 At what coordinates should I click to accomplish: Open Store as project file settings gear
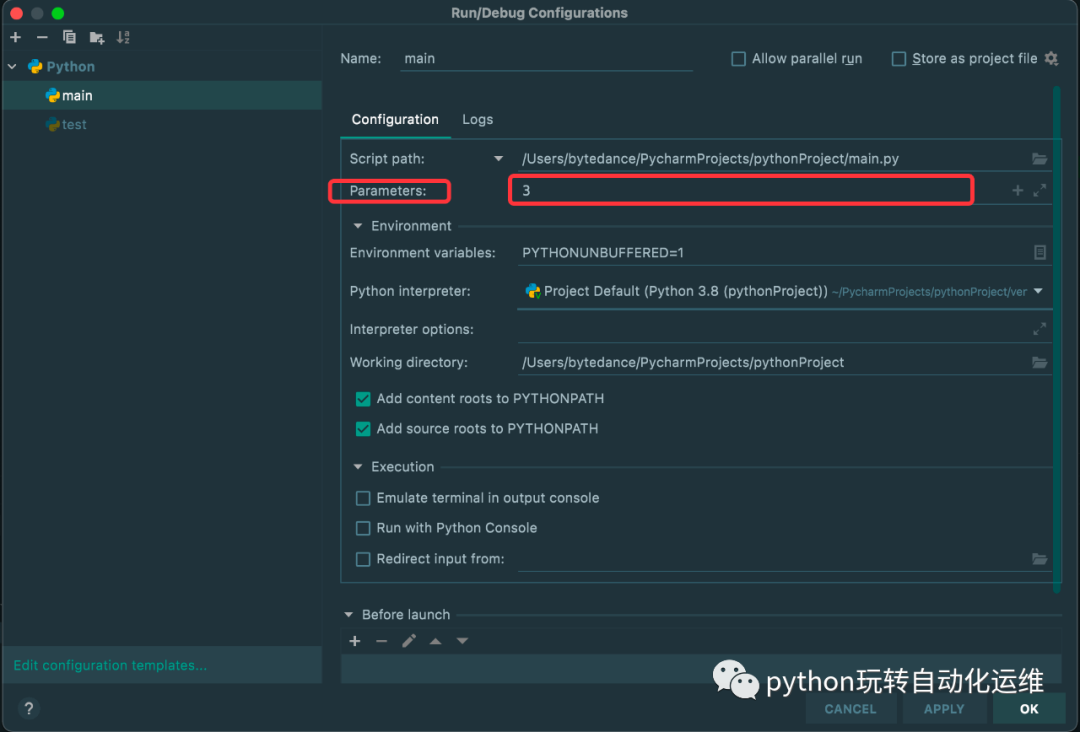[x=1051, y=59]
